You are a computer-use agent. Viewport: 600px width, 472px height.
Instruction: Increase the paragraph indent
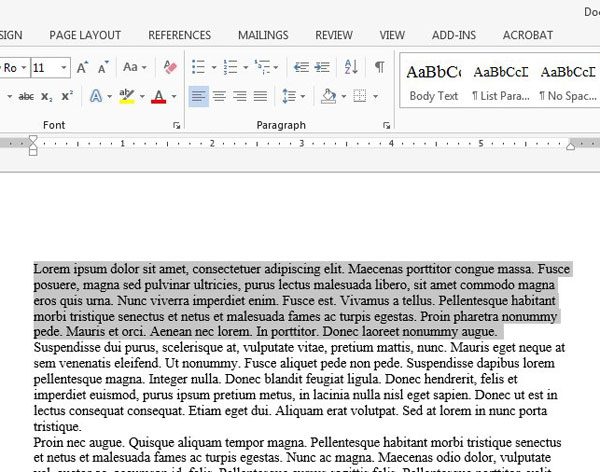tap(324, 68)
